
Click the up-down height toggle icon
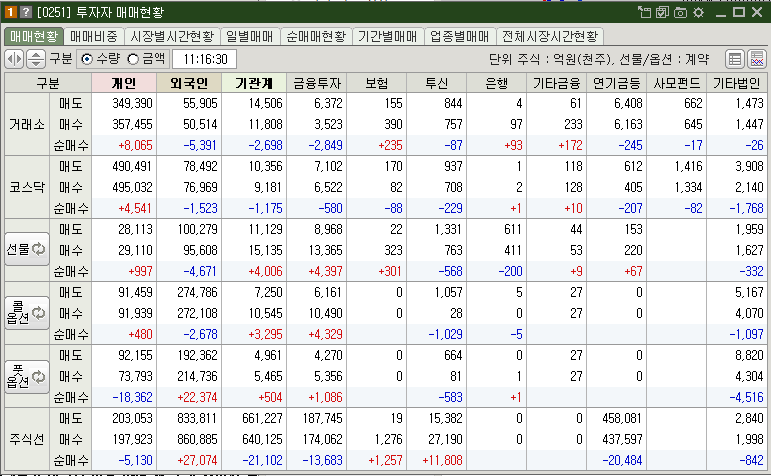pos(35,60)
